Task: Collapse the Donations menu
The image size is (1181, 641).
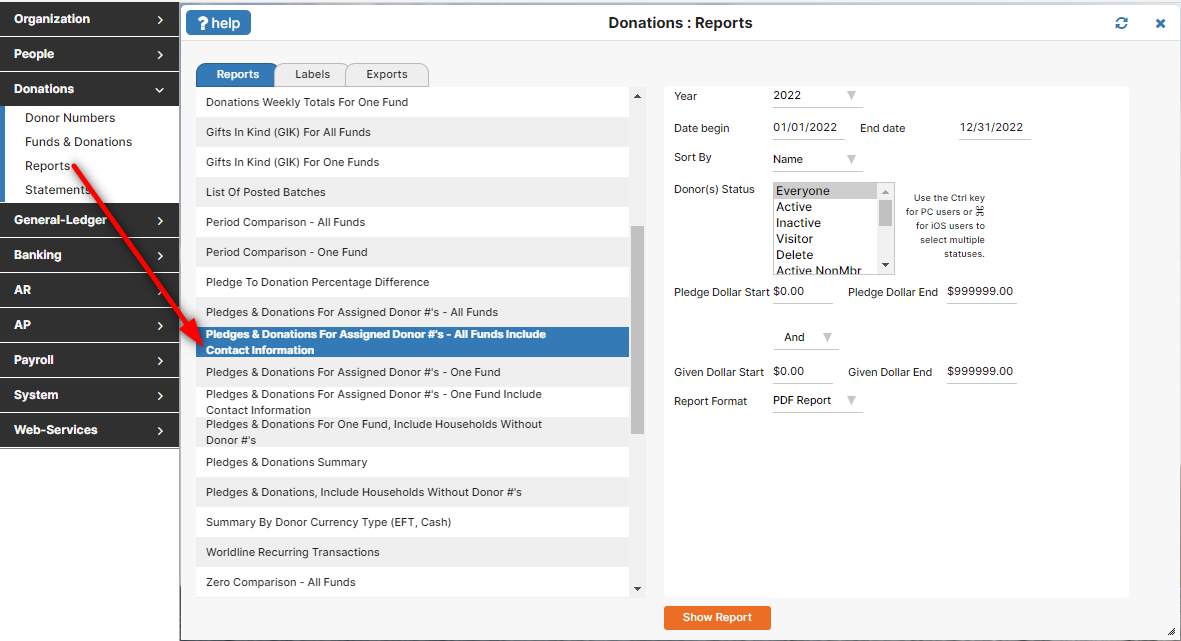Action: coord(89,89)
